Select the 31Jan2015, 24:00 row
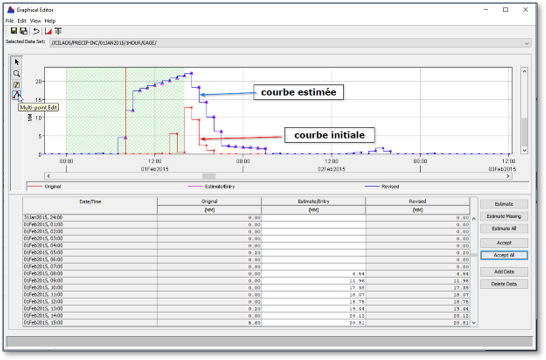Image resolution: width=546 pixels, height=360 pixels. tap(246, 218)
